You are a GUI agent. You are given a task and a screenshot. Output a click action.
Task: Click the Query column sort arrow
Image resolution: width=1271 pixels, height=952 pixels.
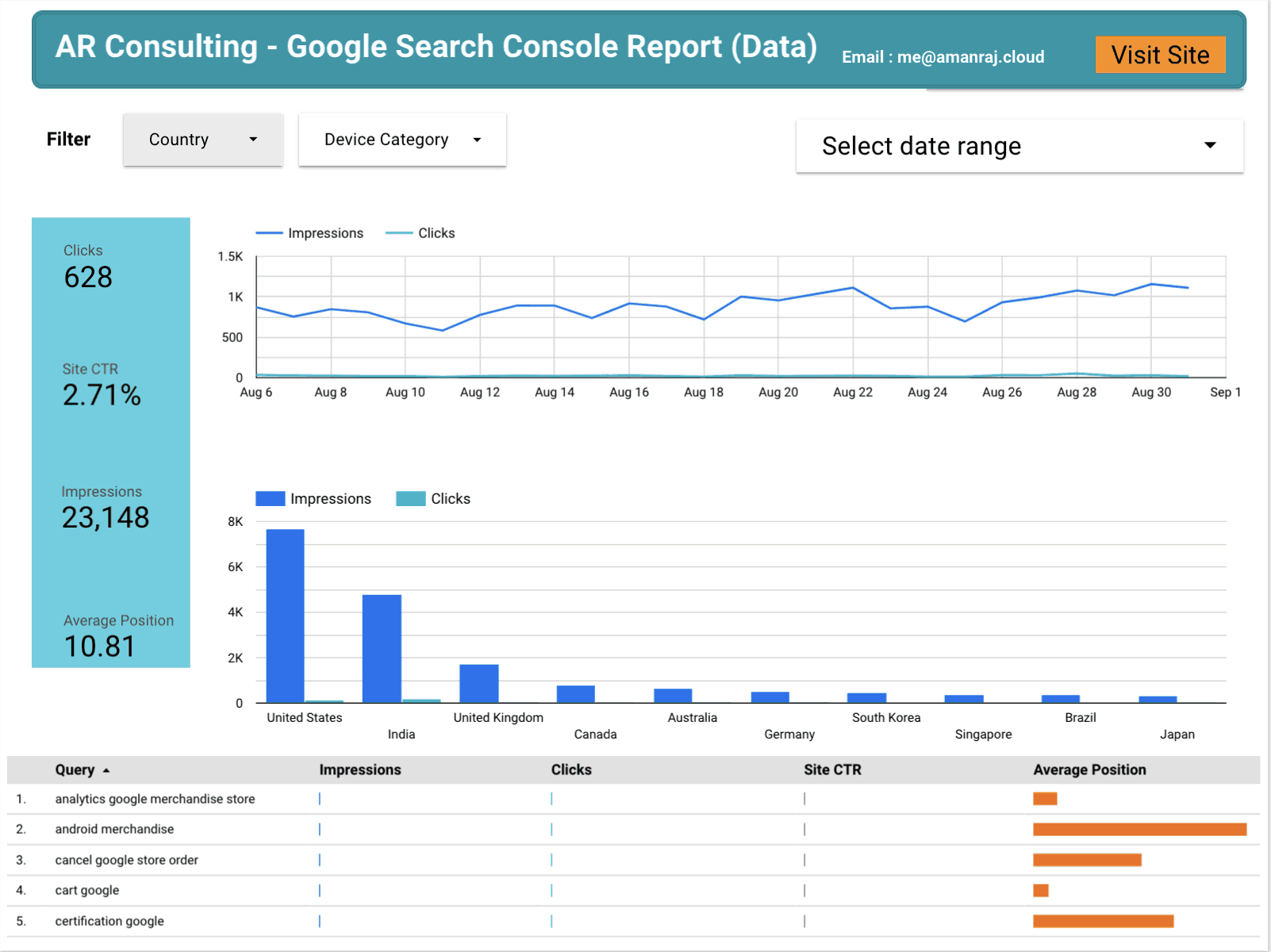point(106,770)
